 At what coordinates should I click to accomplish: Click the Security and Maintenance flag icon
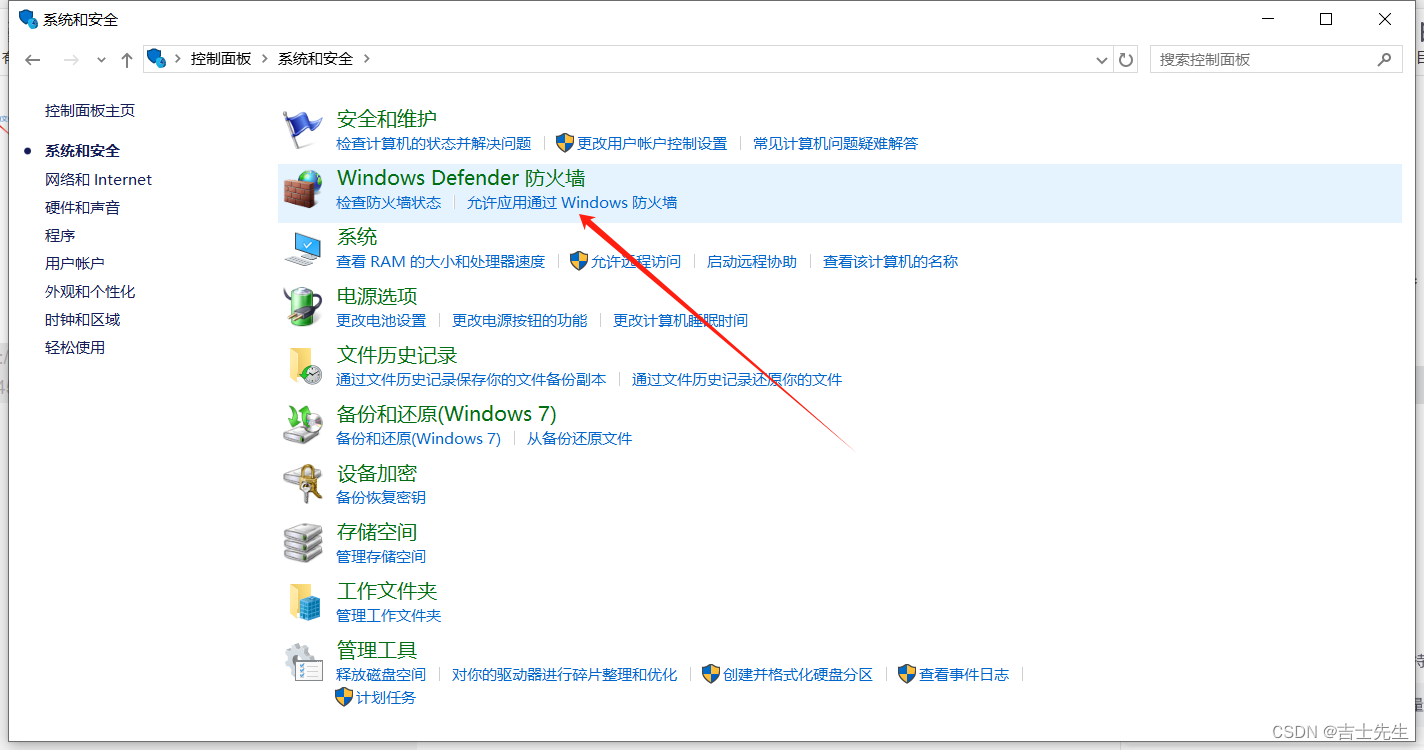pyautogui.click(x=303, y=130)
